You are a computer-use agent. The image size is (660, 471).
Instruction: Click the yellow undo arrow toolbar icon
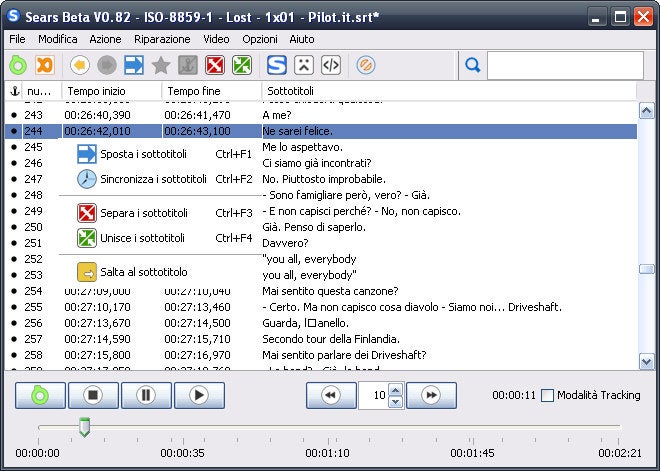[80, 66]
